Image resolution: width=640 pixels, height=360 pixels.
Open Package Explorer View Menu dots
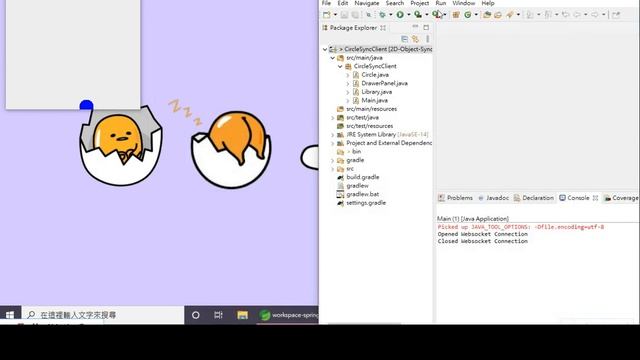427,39
